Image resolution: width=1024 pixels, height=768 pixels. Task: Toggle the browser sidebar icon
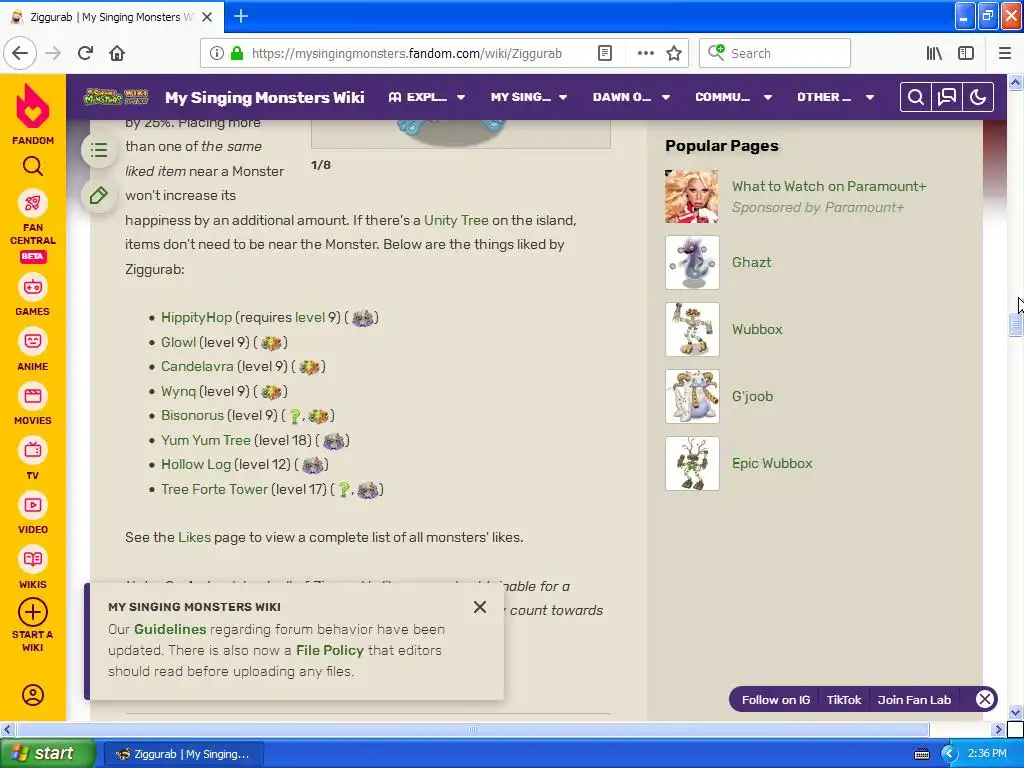(x=966, y=53)
